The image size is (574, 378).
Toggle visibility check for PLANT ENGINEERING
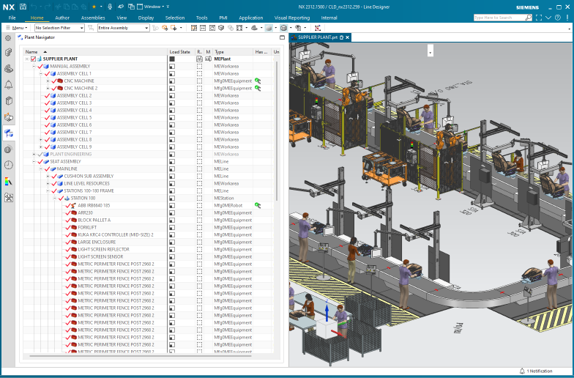[40, 154]
